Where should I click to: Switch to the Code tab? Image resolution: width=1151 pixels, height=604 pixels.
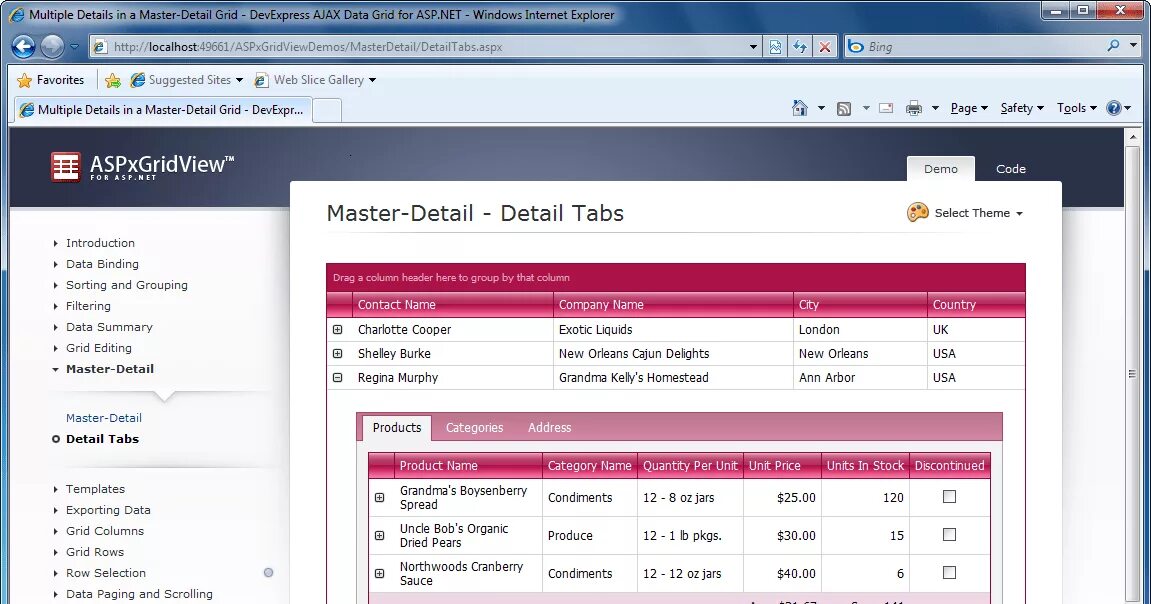pos(1011,169)
